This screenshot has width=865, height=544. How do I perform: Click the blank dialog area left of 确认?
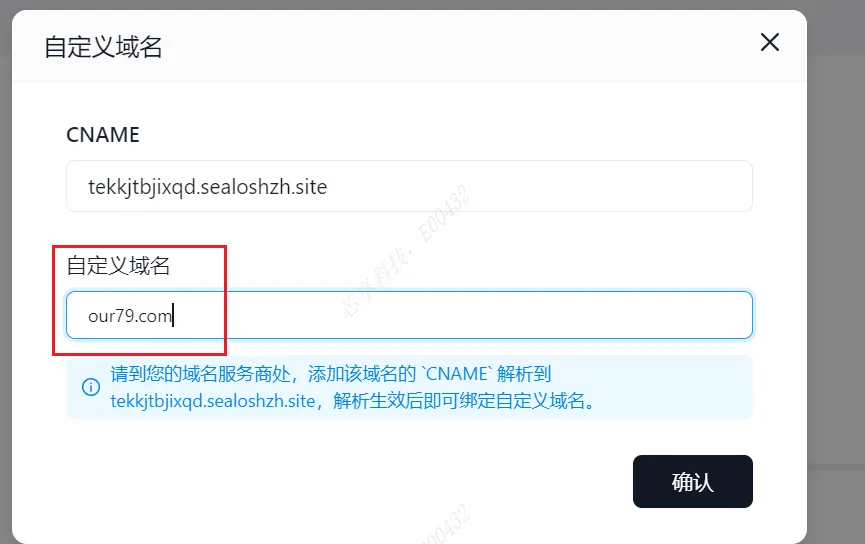click(331, 481)
